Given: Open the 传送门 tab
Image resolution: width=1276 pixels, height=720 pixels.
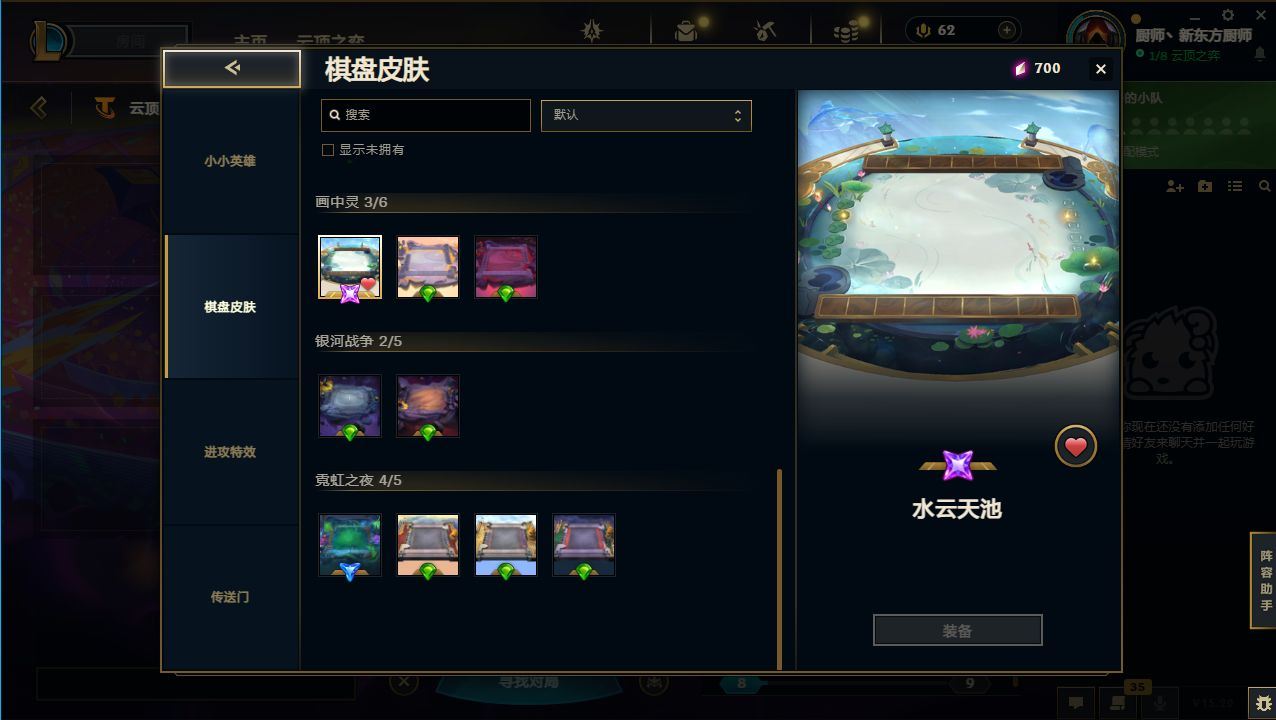Looking at the screenshot, I should click(x=230, y=597).
